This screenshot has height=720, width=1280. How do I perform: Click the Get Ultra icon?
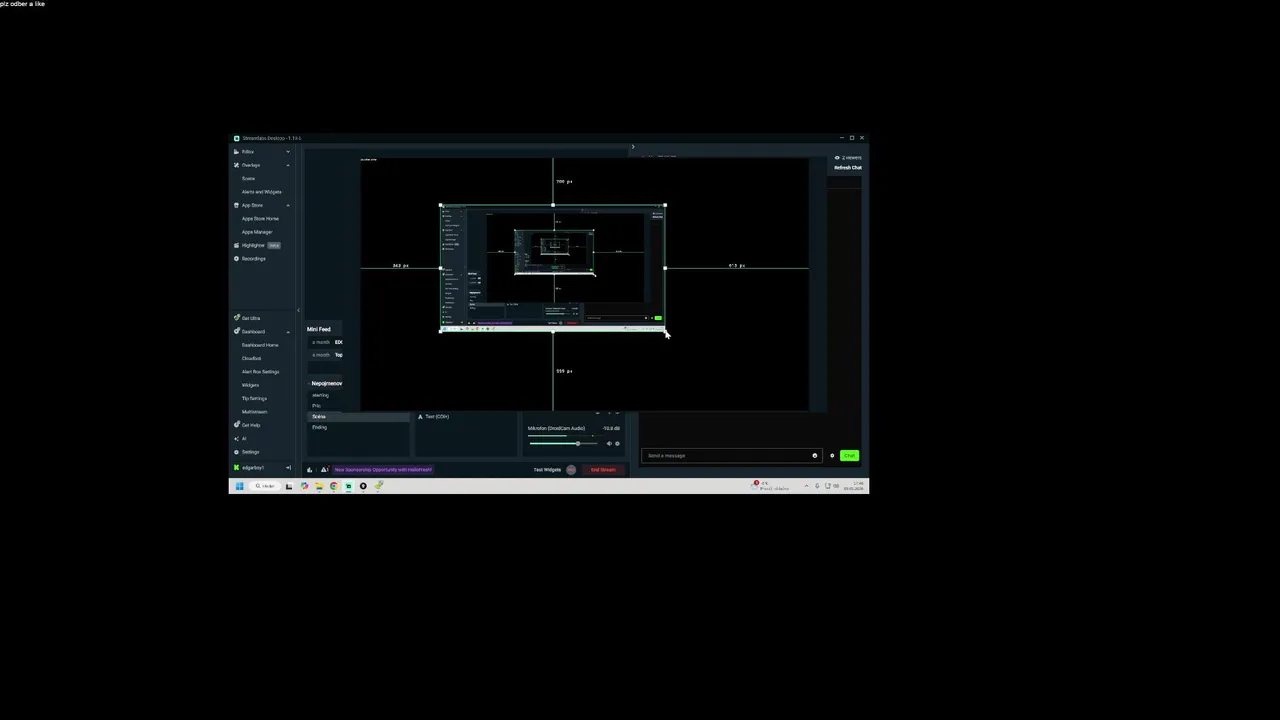236,318
